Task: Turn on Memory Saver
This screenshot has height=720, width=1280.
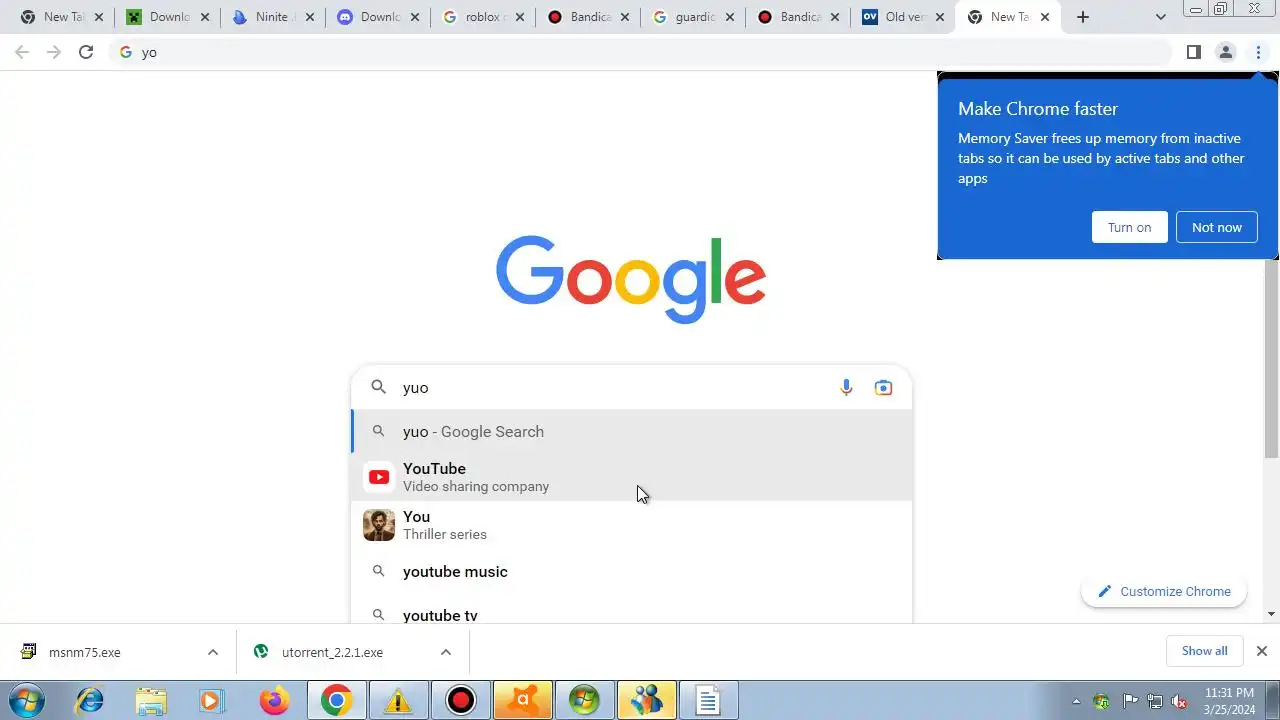Action: tap(1129, 227)
